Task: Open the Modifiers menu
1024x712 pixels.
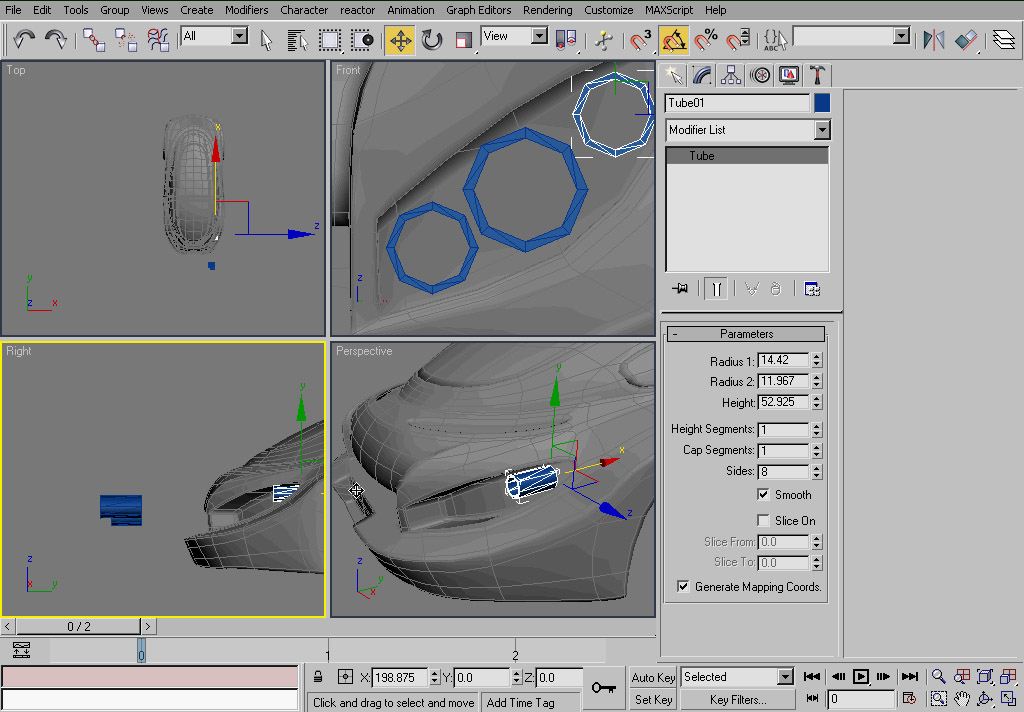Action: tap(246, 10)
